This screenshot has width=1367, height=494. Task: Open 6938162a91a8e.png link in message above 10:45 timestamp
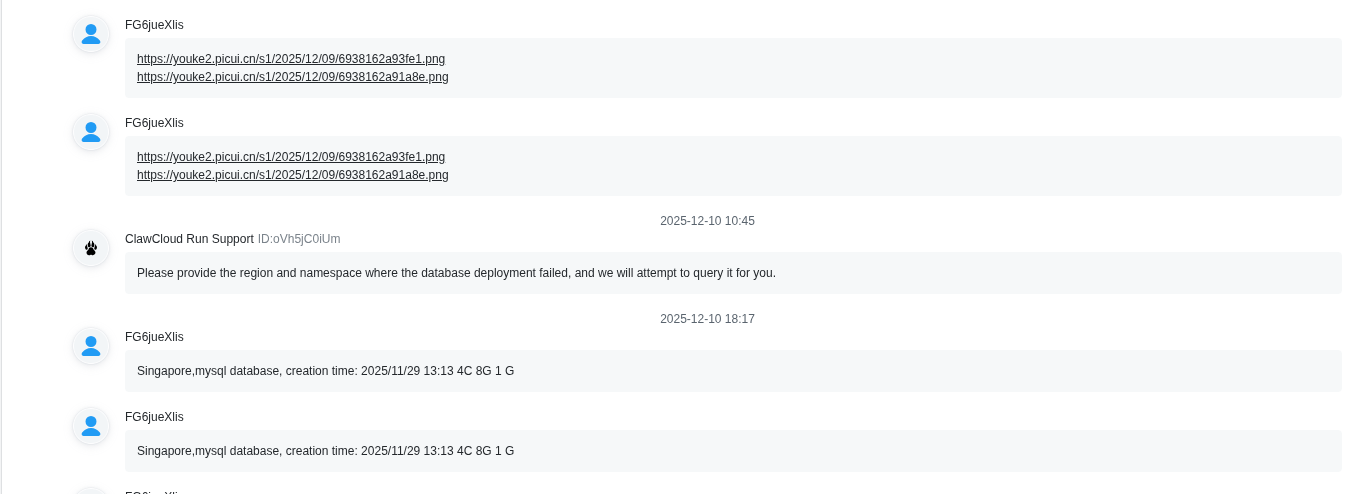[292, 175]
